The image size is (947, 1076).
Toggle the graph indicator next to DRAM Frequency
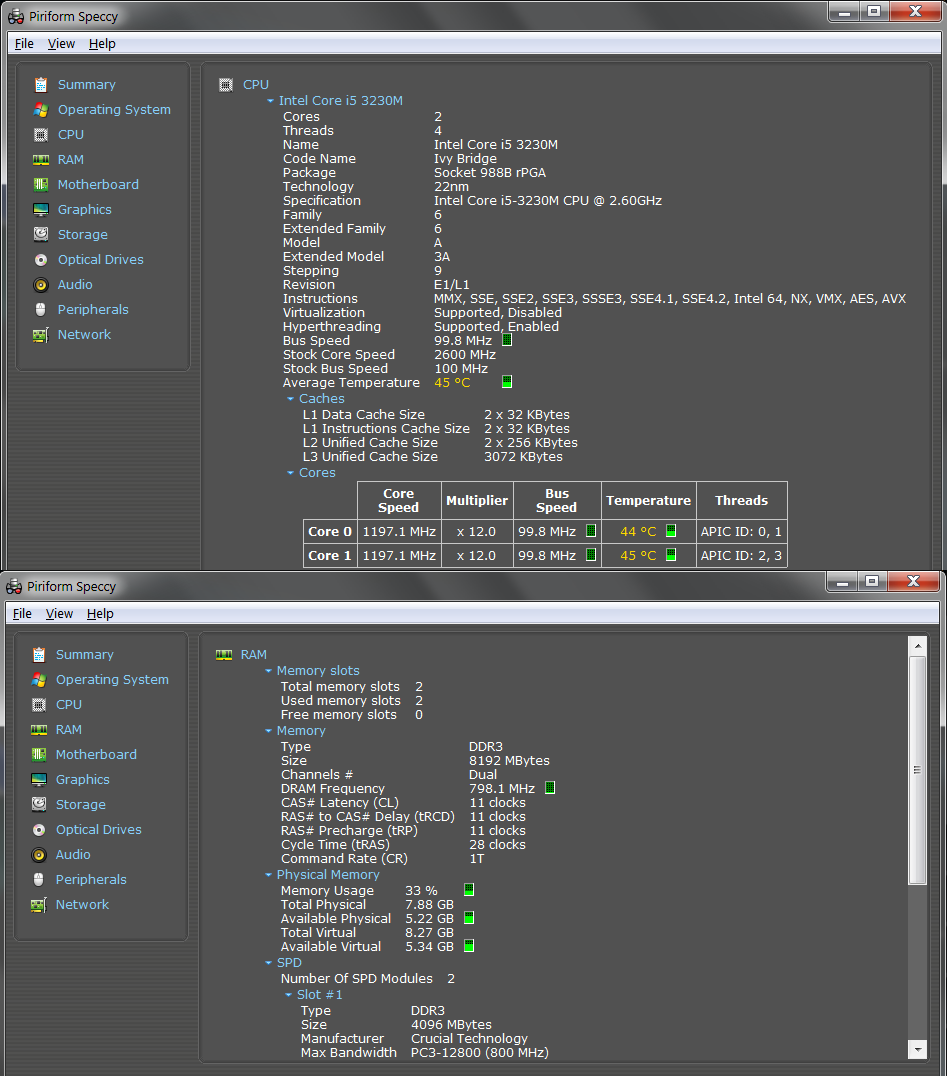click(x=549, y=788)
